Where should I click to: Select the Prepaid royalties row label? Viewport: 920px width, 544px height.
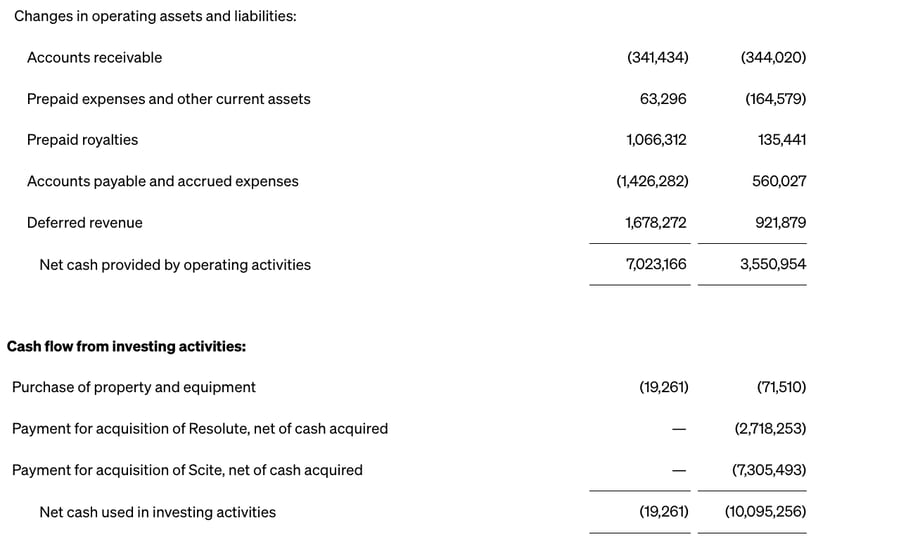pyautogui.click(x=82, y=140)
